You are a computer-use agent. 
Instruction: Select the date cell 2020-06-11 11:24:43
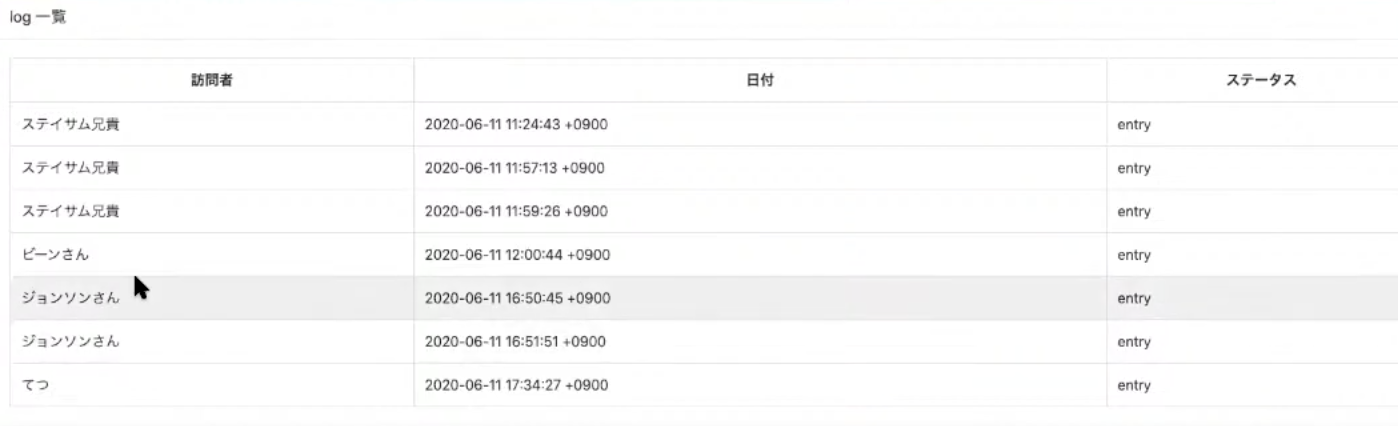point(516,125)
